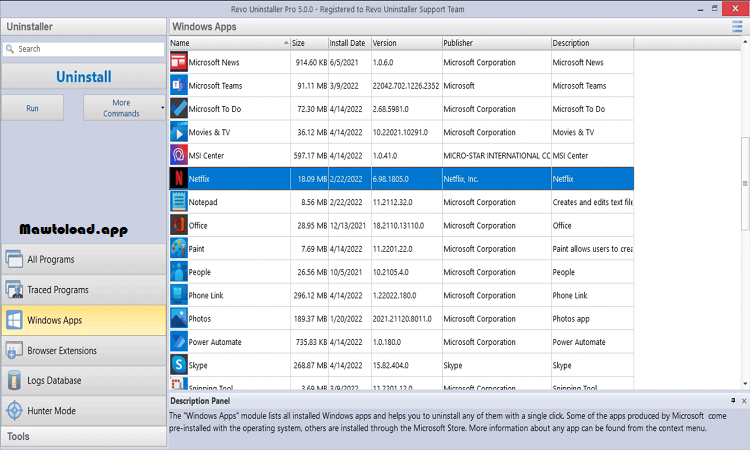Viewport: 750px width, 450px height.
Task: Click the 12/13/2021 install date cell
Action: tap(348, 225)
